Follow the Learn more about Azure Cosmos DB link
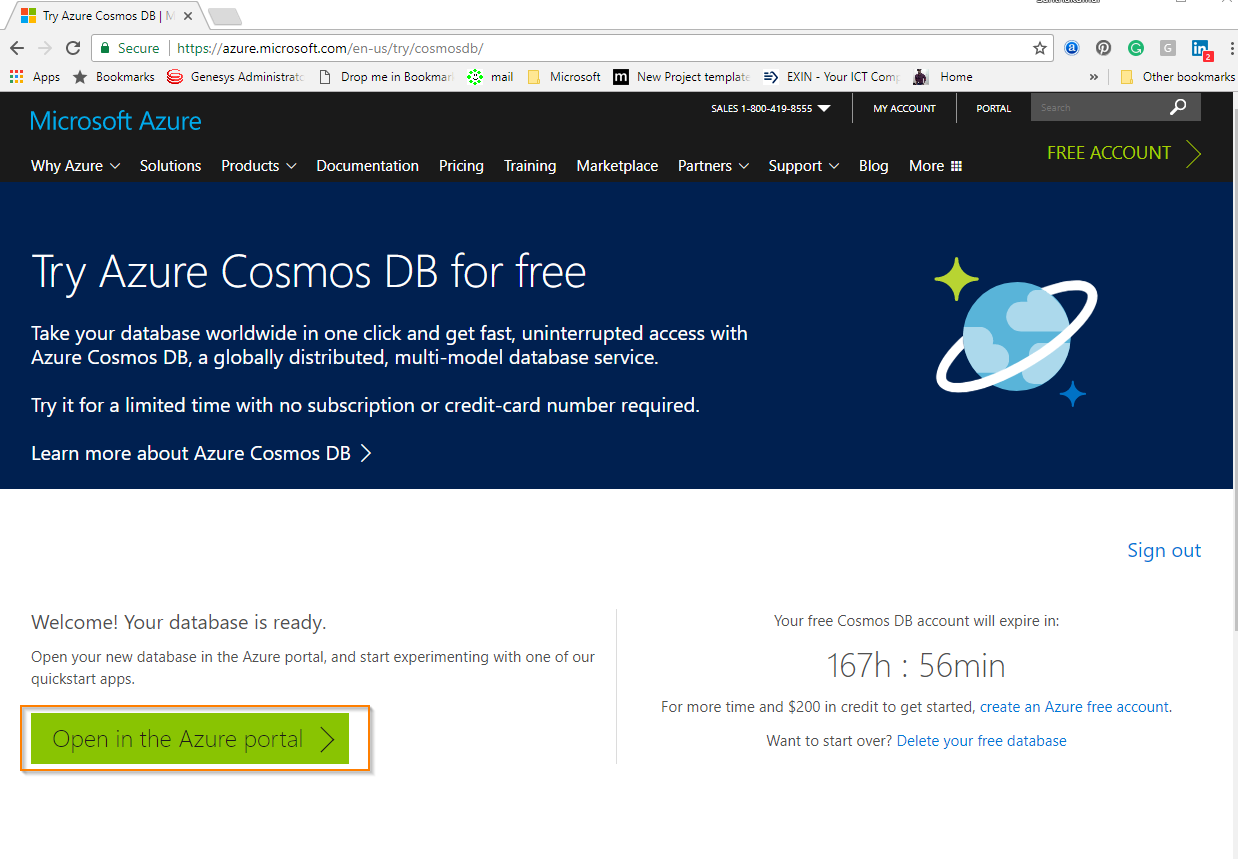 [x=202, y=453]
